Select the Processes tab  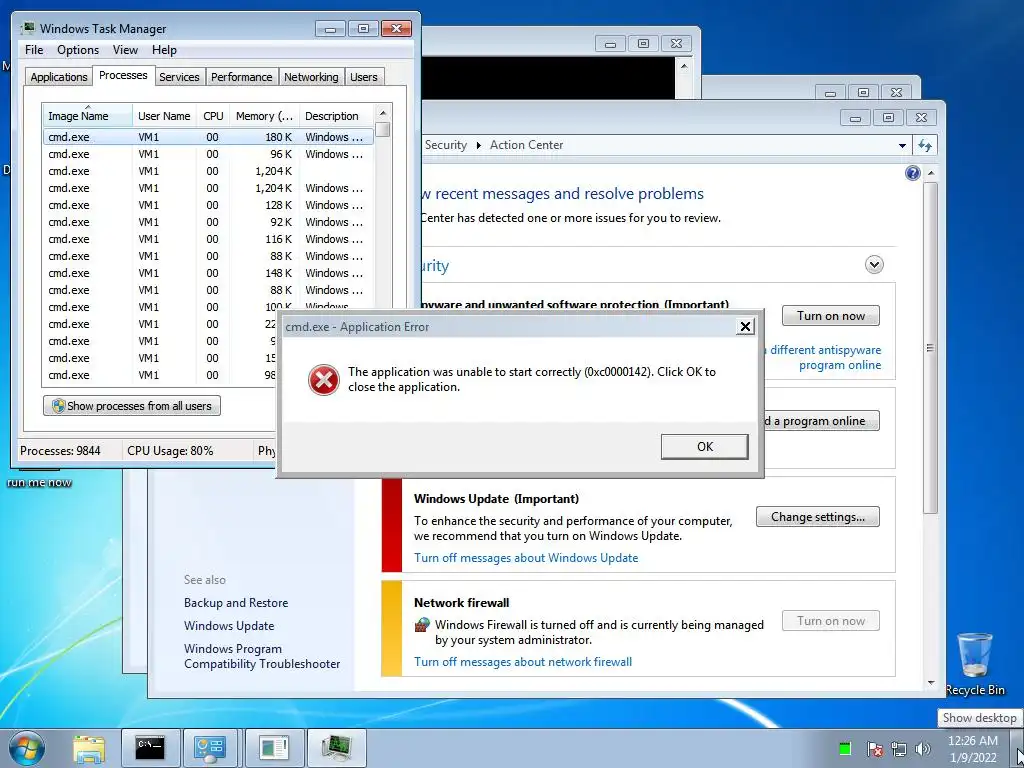(123, 75)
